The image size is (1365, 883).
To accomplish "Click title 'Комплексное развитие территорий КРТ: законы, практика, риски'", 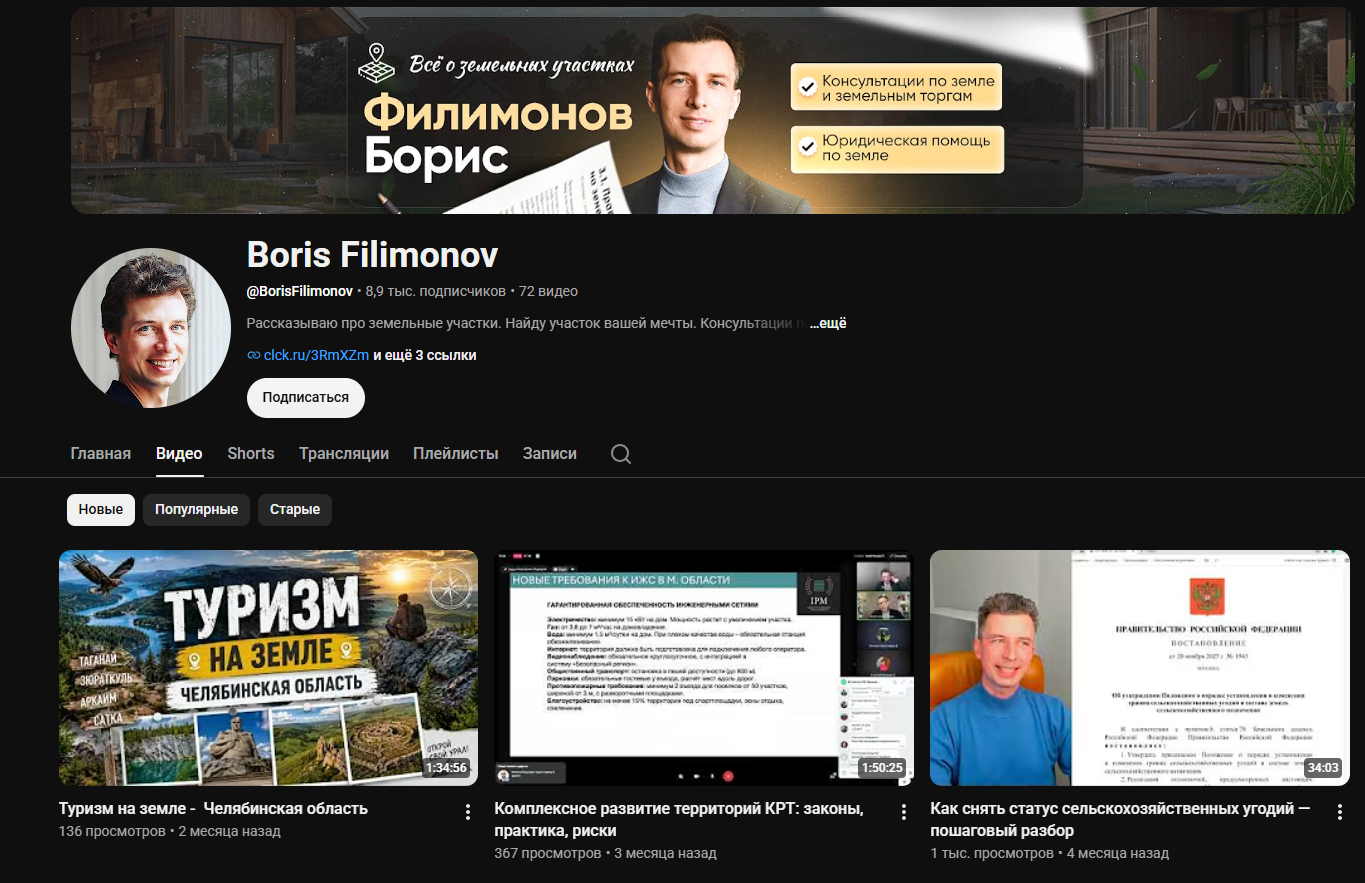I will (x=679, y=819).
